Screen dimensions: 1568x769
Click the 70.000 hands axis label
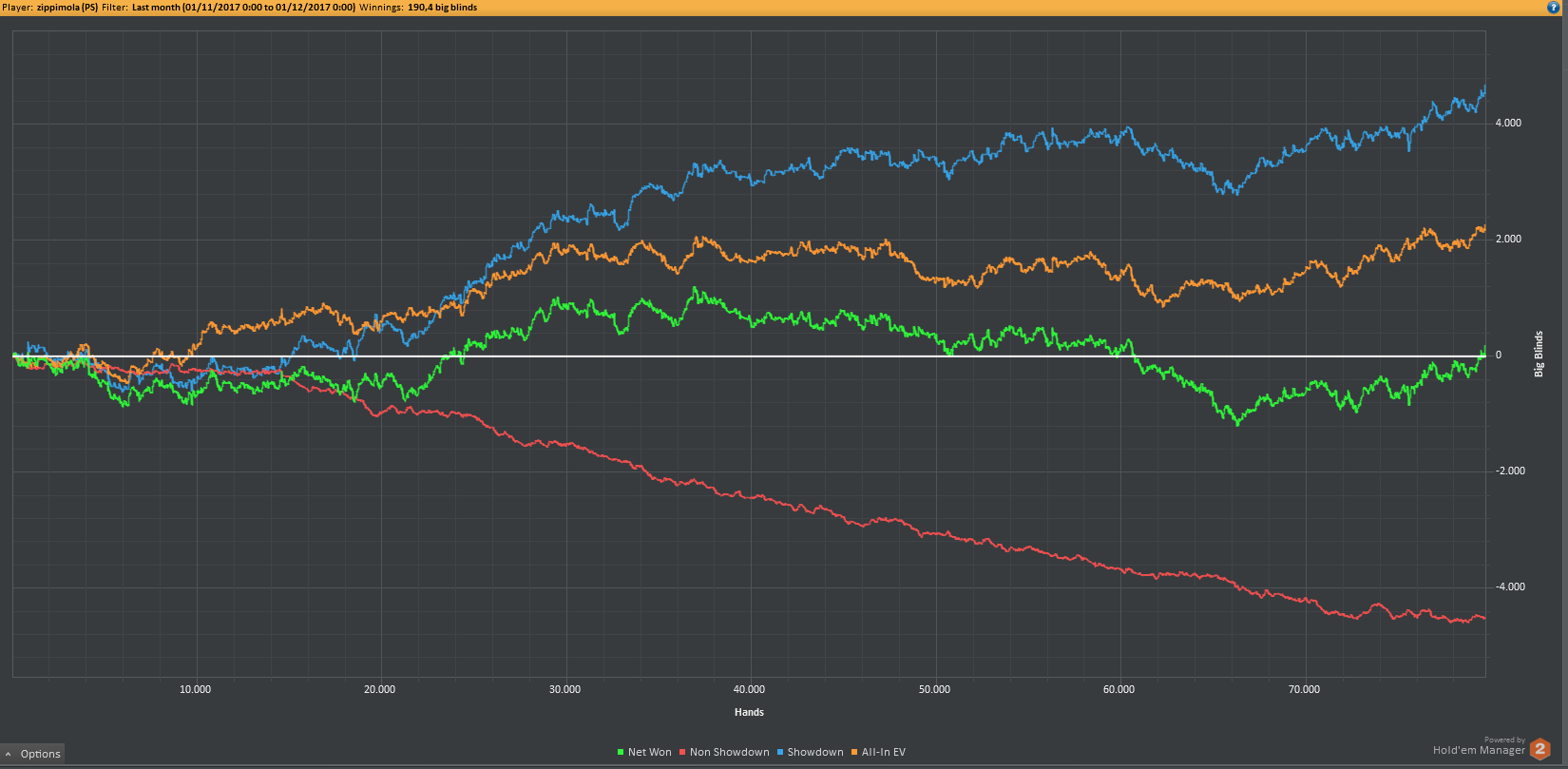point(1304,689)
